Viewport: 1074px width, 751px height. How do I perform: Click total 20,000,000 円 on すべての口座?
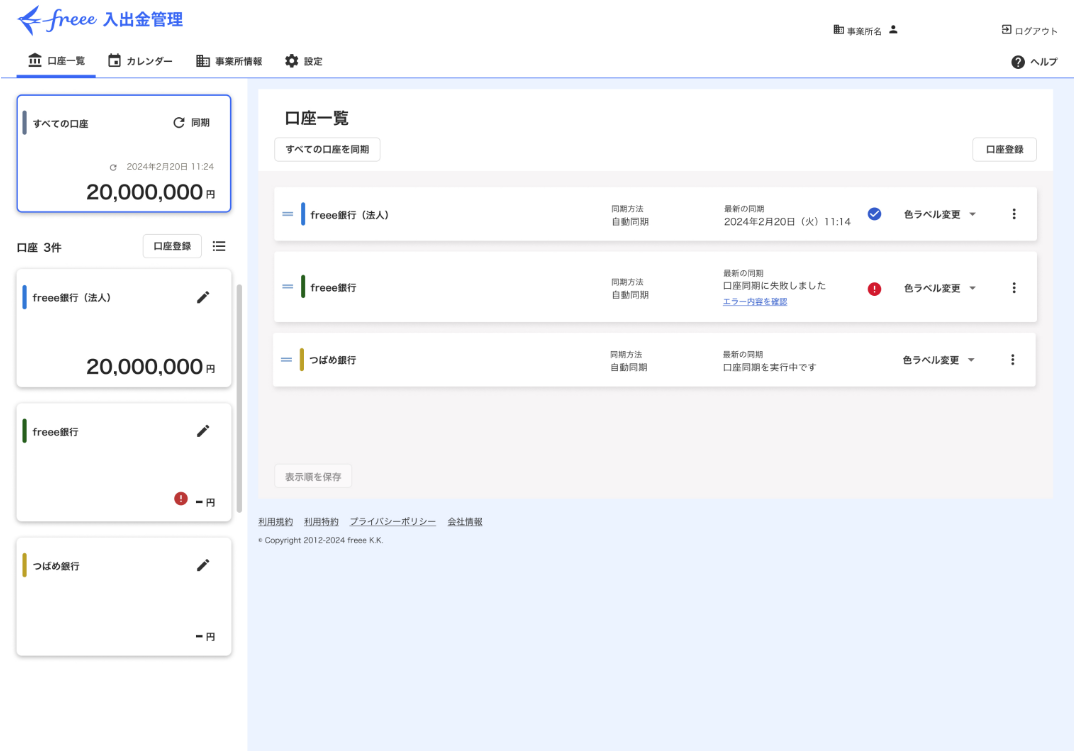tap(151, 192)
